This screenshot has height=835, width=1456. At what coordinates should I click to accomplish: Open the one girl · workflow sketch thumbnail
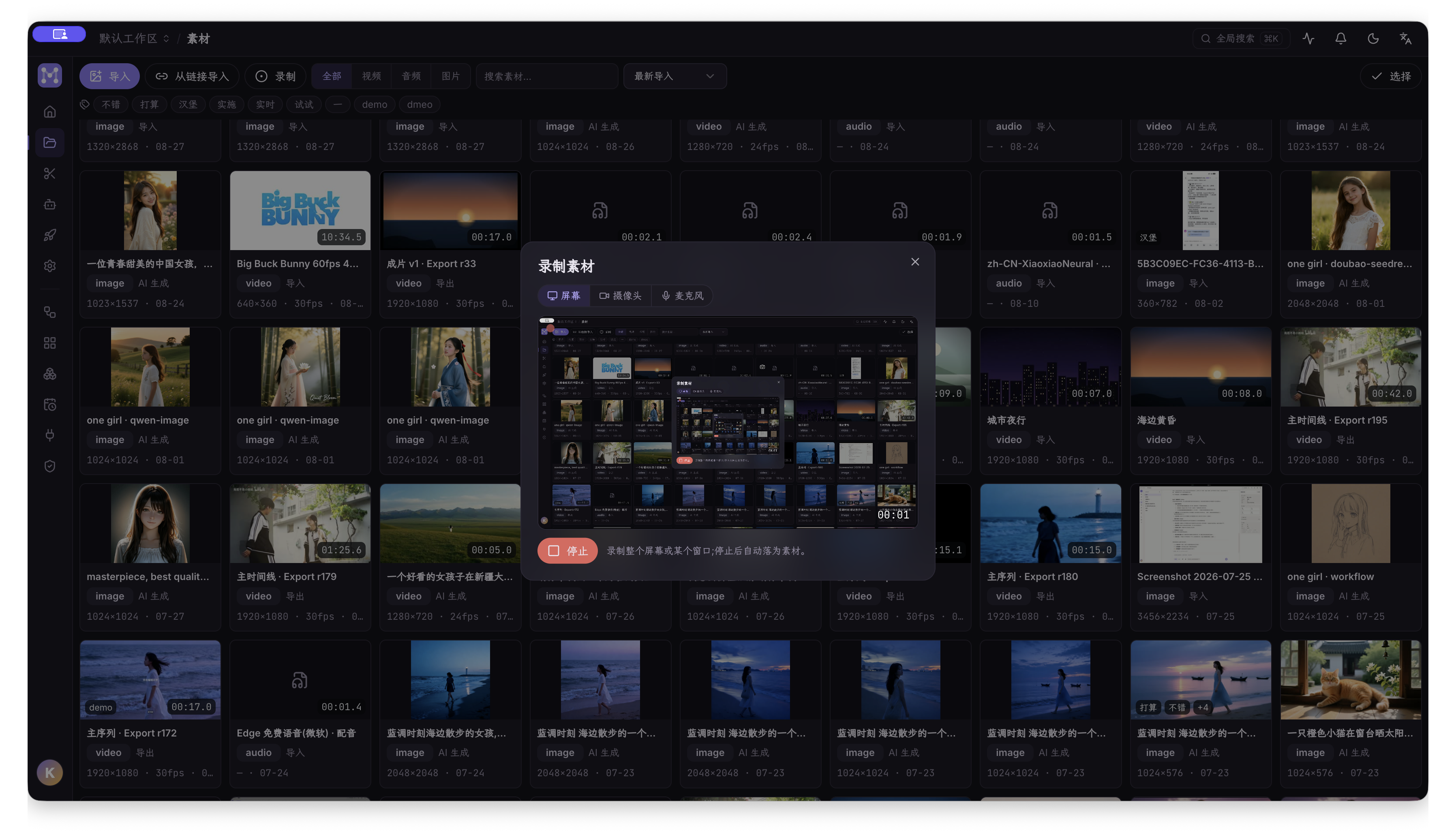[x=1351, y=524]
